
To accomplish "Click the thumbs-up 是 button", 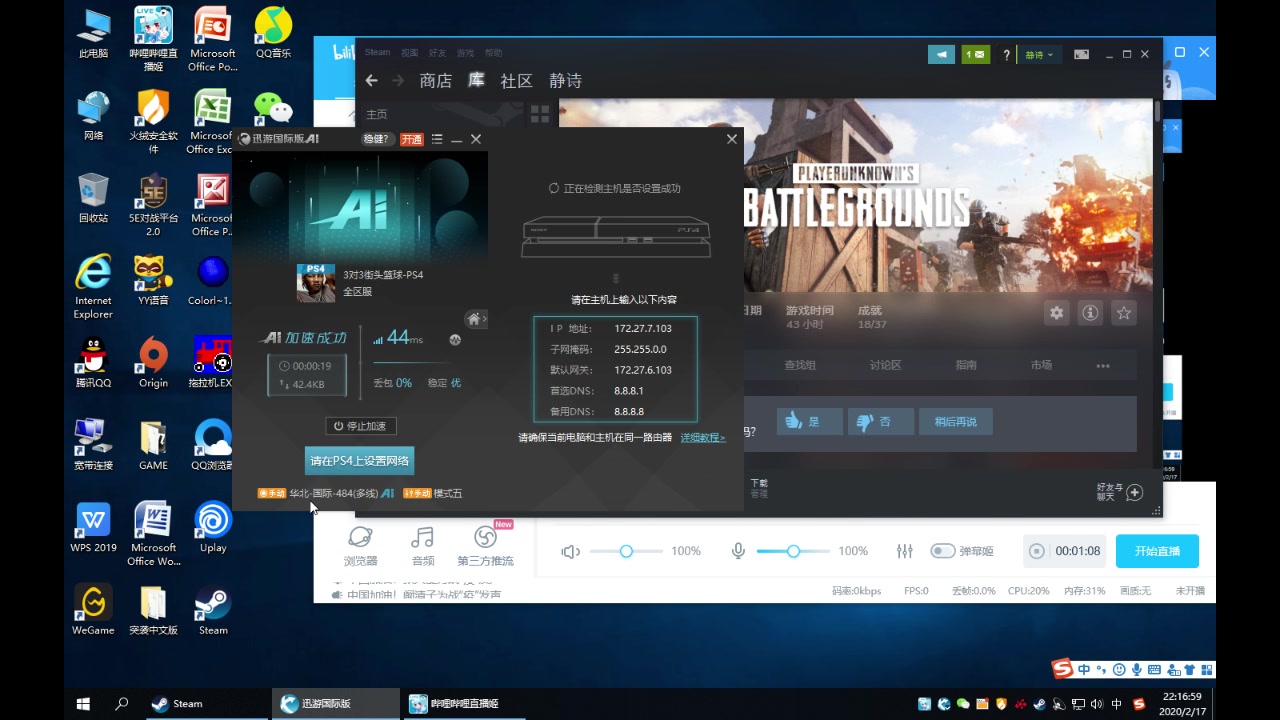I will pyautogui.click(x=808, y=422).
